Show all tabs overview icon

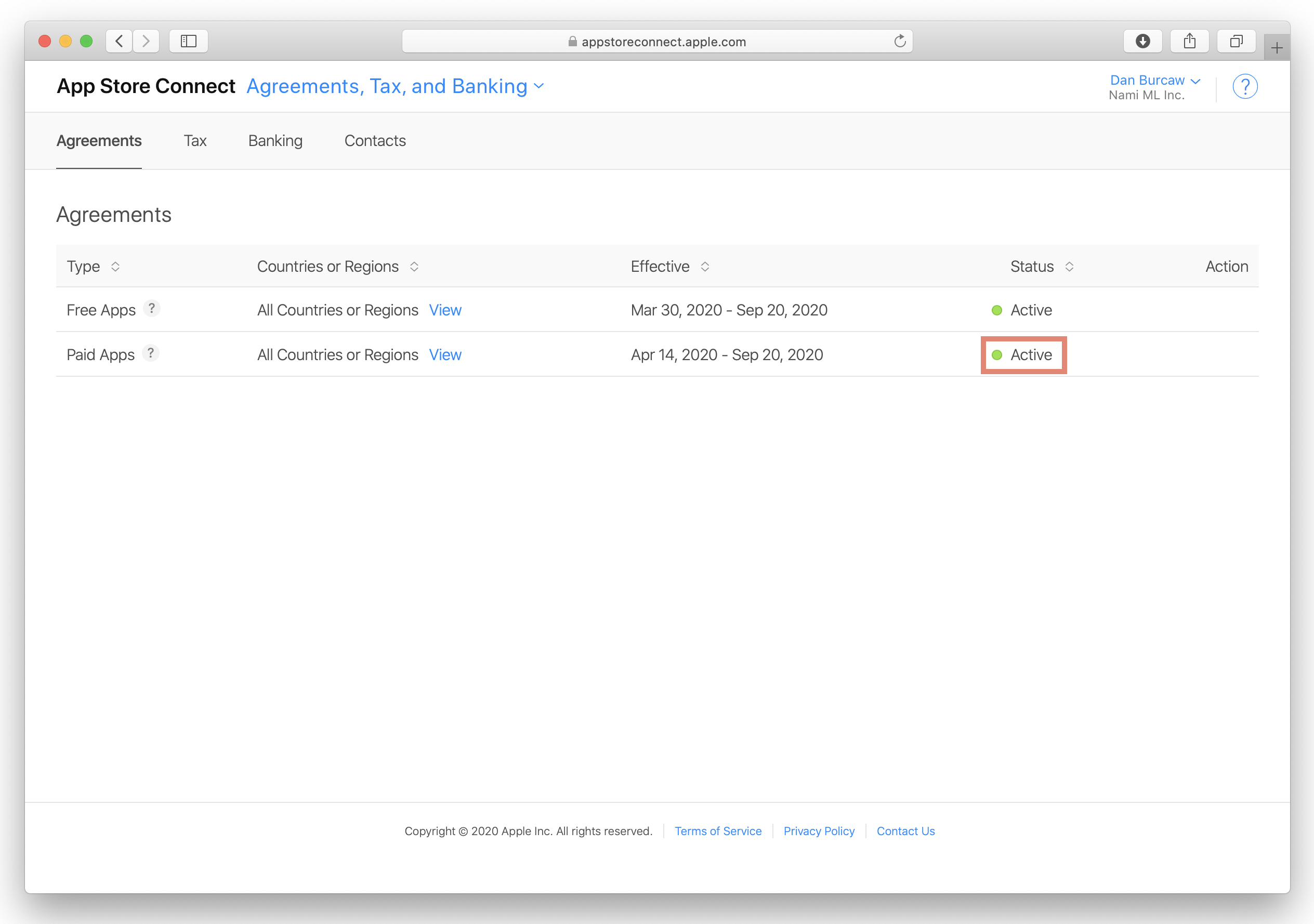[x=1236, y=41]
